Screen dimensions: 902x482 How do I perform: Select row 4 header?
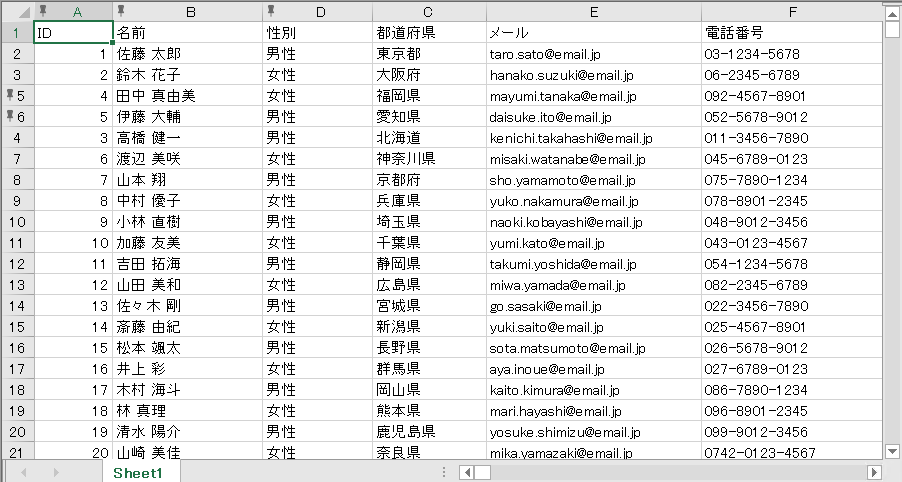17,137
